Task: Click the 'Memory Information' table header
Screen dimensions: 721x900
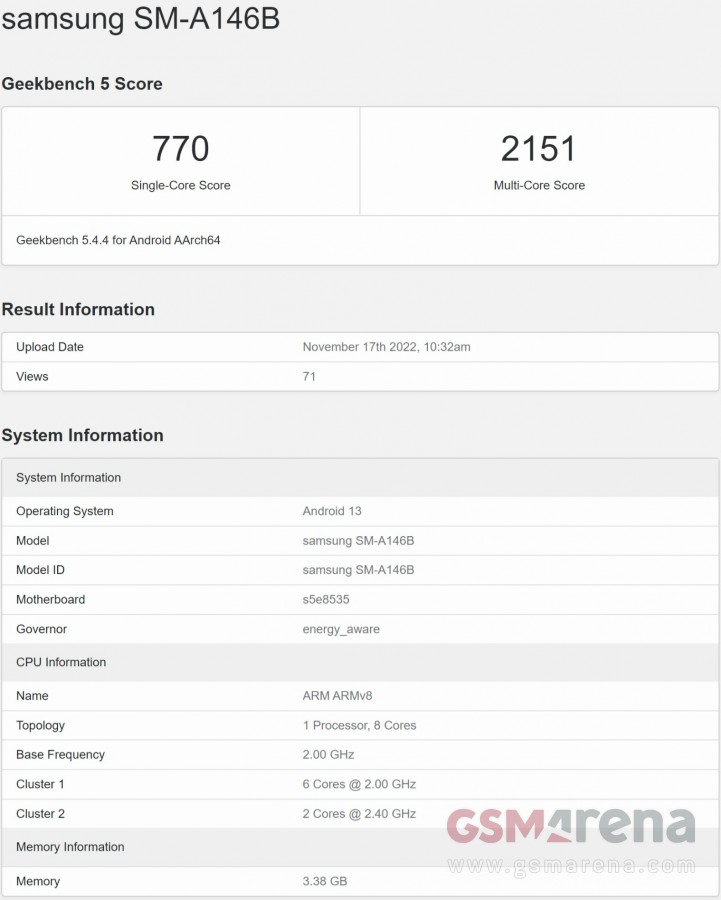Action: (360, 847)
